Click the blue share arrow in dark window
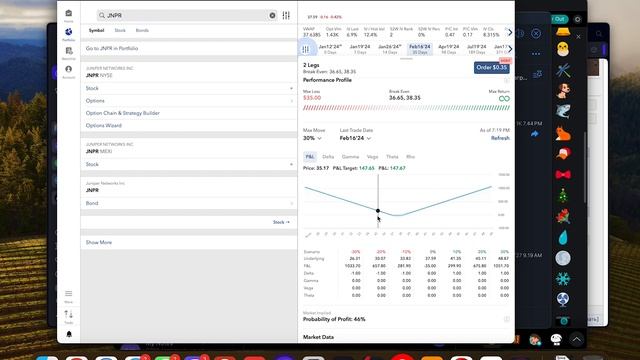This screenshot has height=360, width=640. [x=534, y=134]
